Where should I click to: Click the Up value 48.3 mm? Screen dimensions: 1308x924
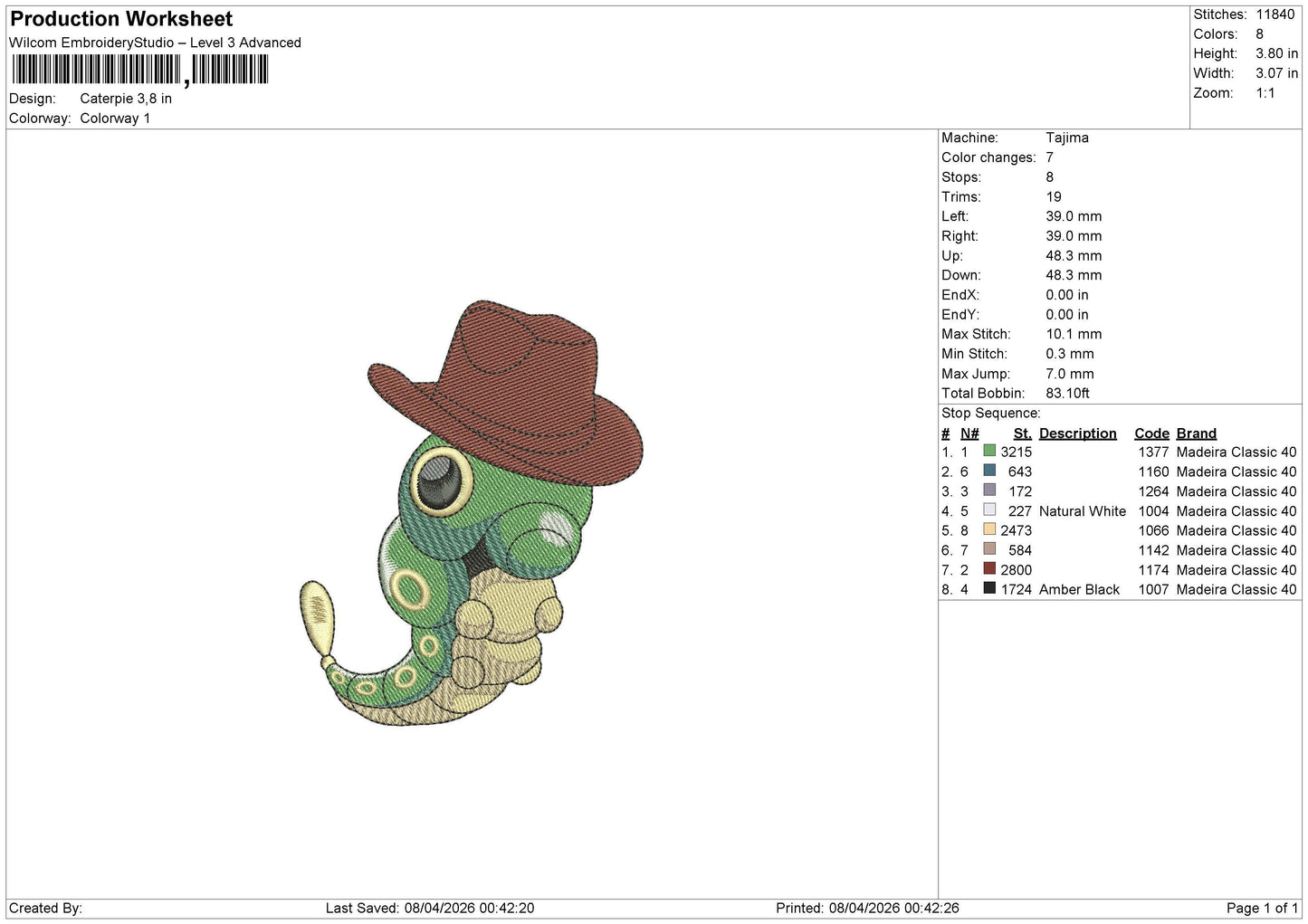tap(1074, 255)
